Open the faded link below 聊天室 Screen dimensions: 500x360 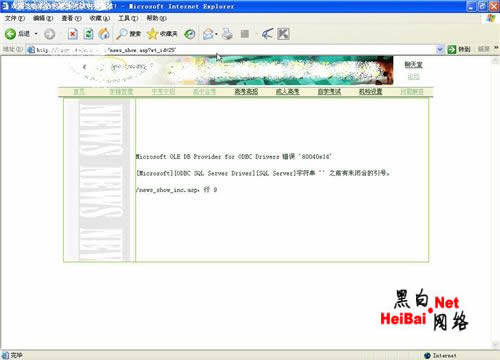[x=413, y=77]
